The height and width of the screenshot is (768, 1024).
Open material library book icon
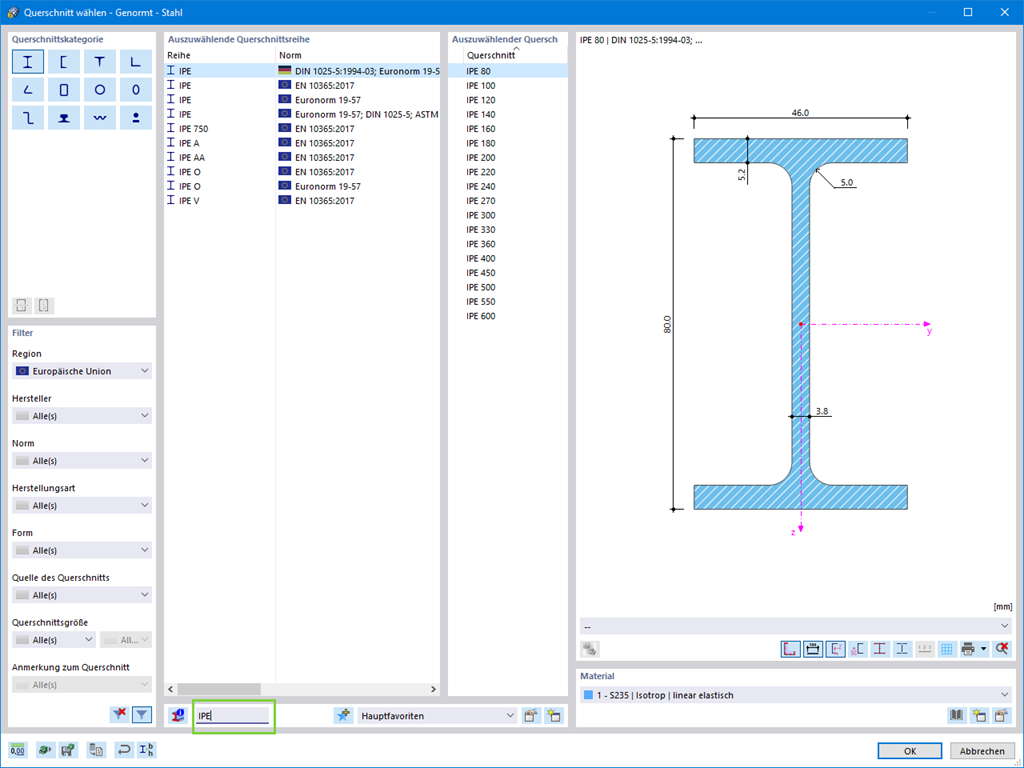pos(957,716)
